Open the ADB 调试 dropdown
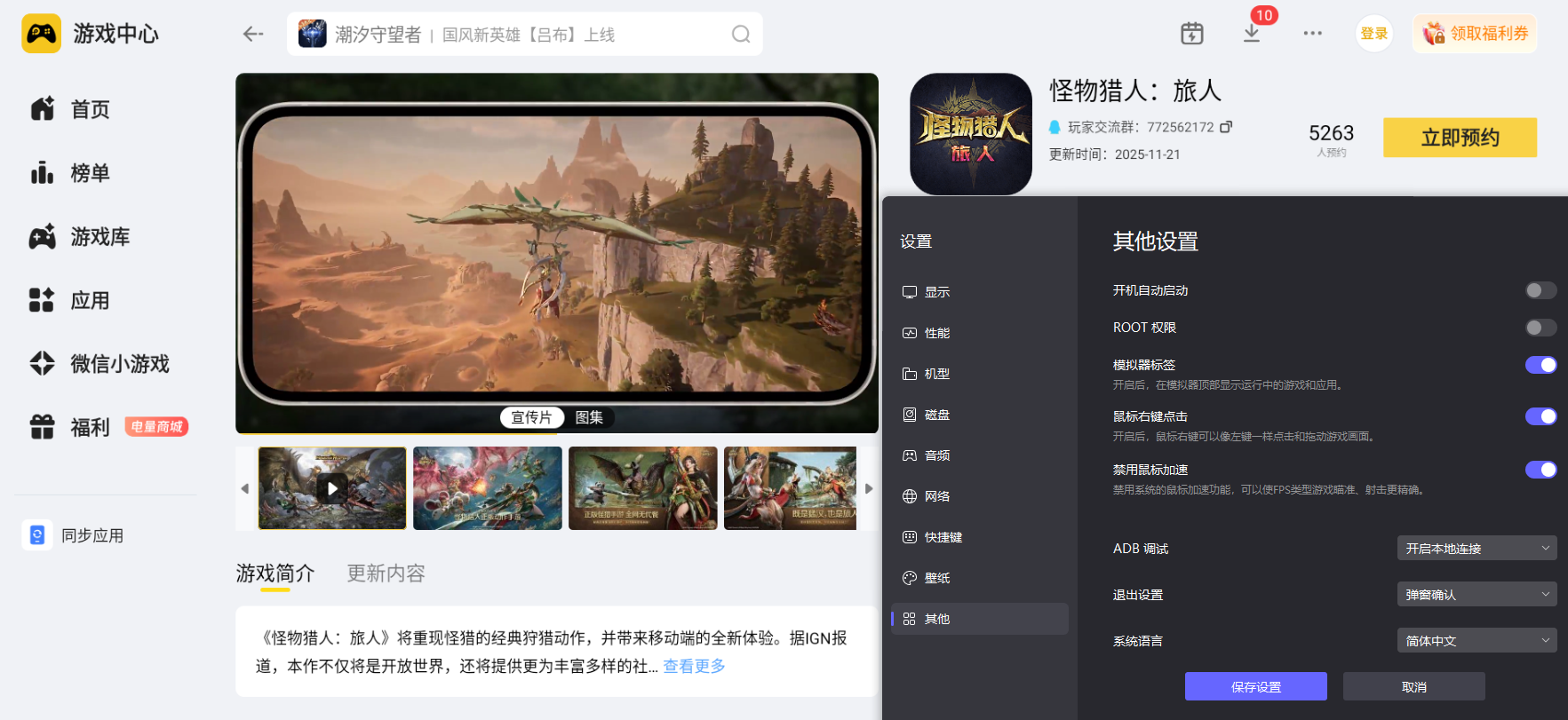This screenshot has height=720, width=1568. (x=1477, y=549)
